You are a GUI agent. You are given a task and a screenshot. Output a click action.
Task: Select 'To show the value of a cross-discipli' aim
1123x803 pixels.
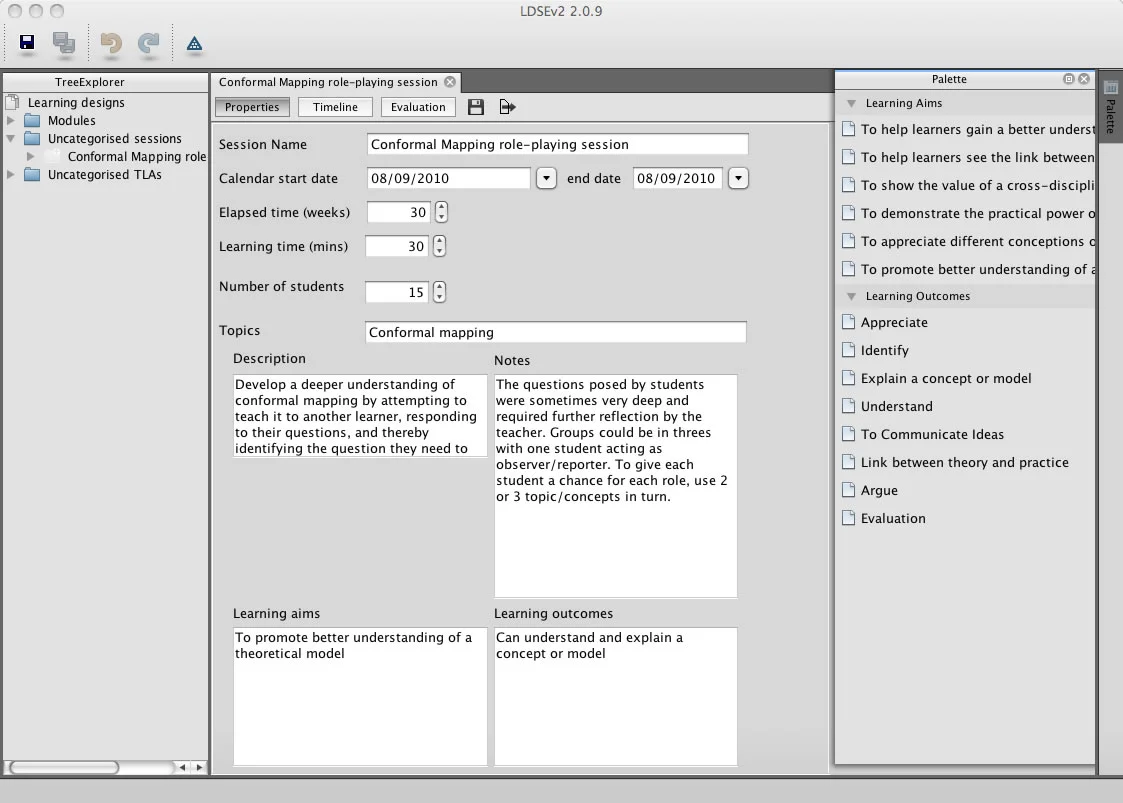pyautogui.click(x=968, y=185)
